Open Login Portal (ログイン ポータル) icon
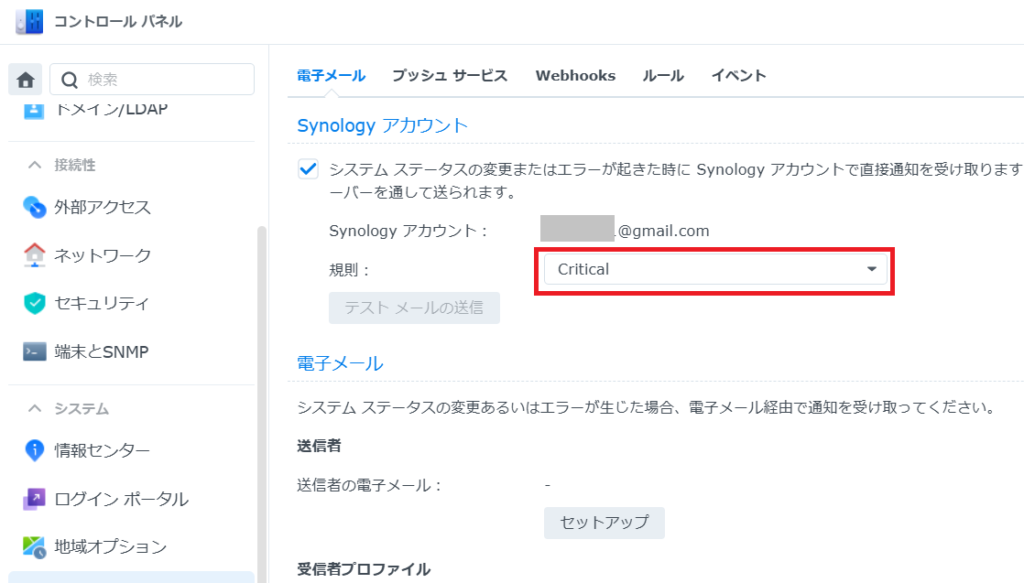1024x583 pixels. (x=35, y=499)
